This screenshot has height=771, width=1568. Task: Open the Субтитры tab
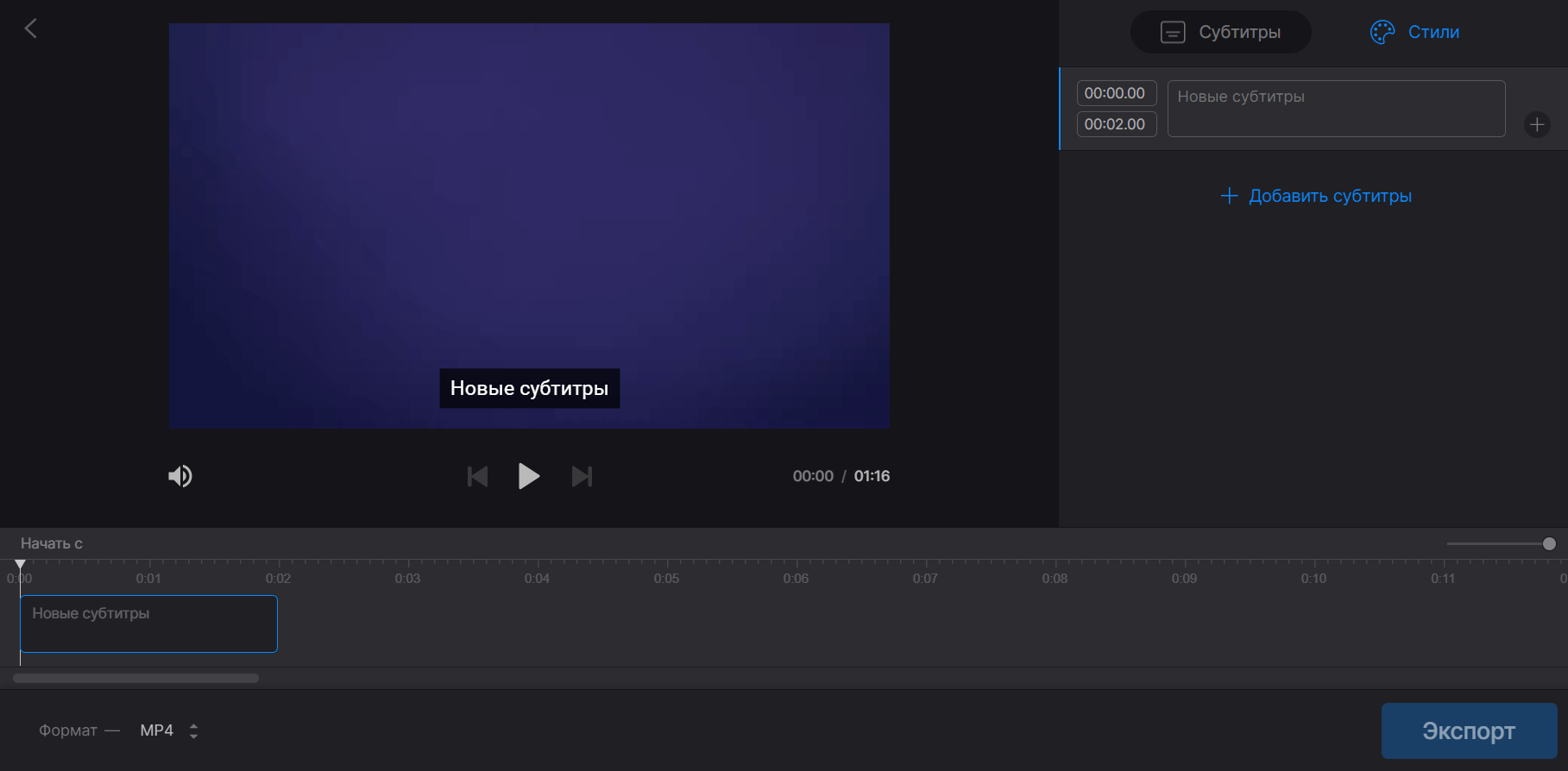pyautogui.click(x=1220, y=32)
